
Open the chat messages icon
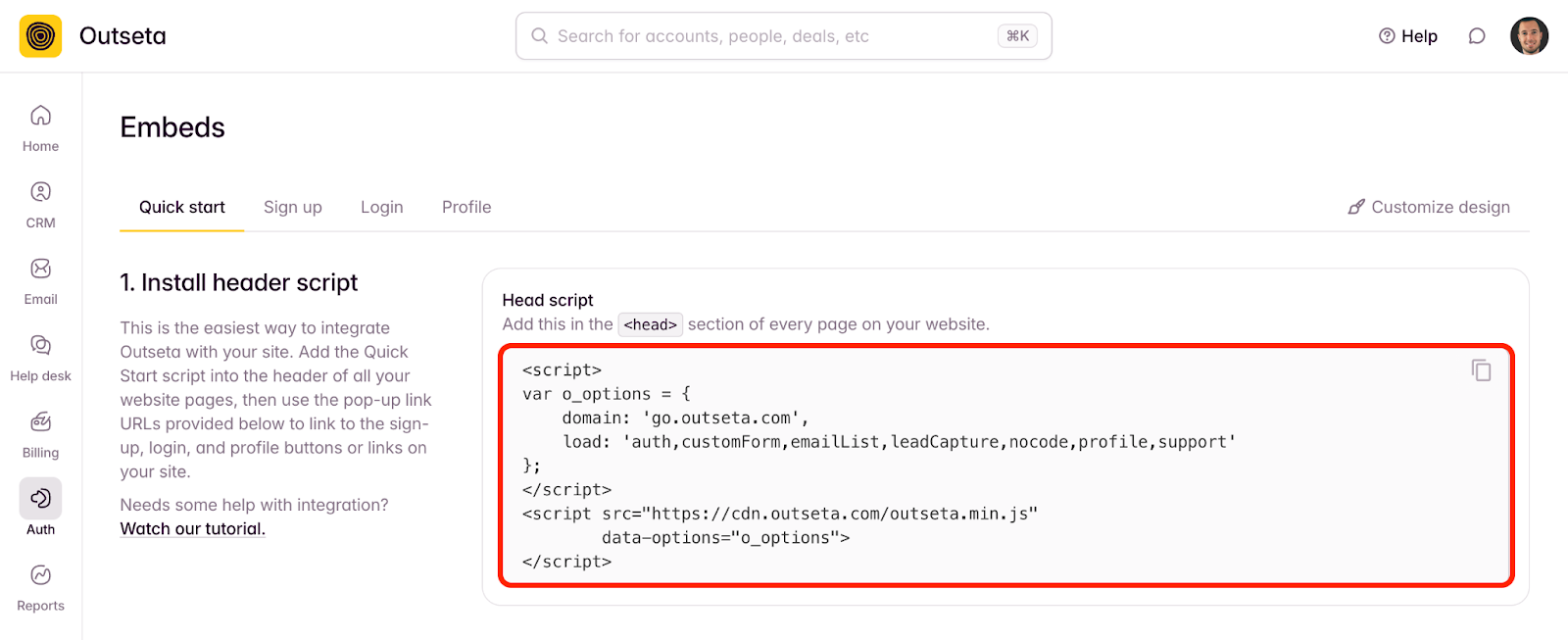click(1477, 36)
